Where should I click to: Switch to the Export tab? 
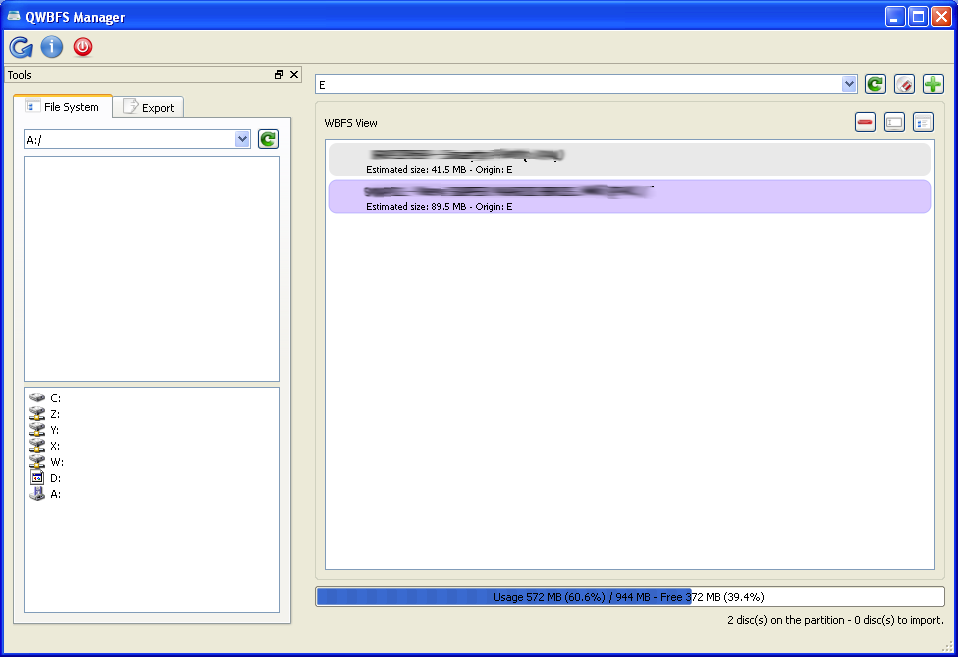(x=148, y=107)
